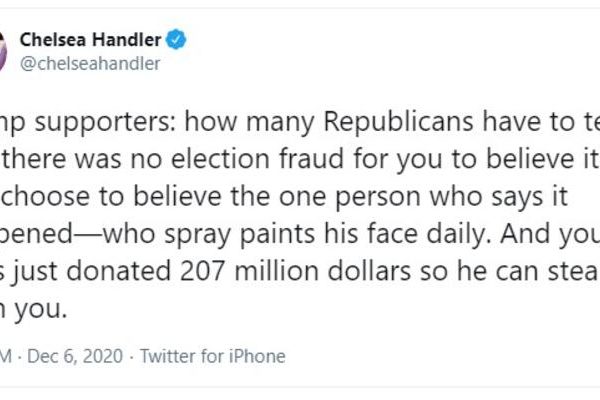Click the blue verified badge
The height and width of the screenshot is (400, 600).
click(176, 41)
